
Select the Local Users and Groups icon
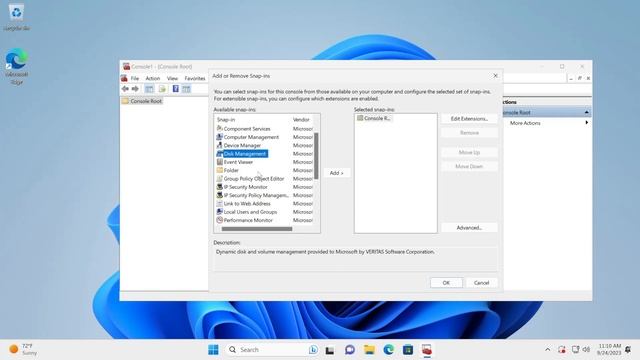(x=219, y=212)
